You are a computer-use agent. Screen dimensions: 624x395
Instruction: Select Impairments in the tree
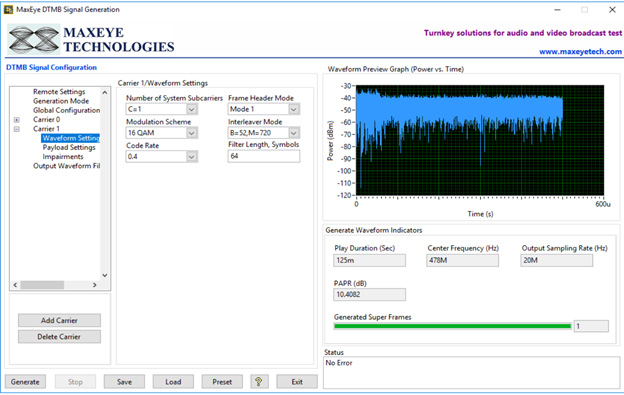[63, 157]
